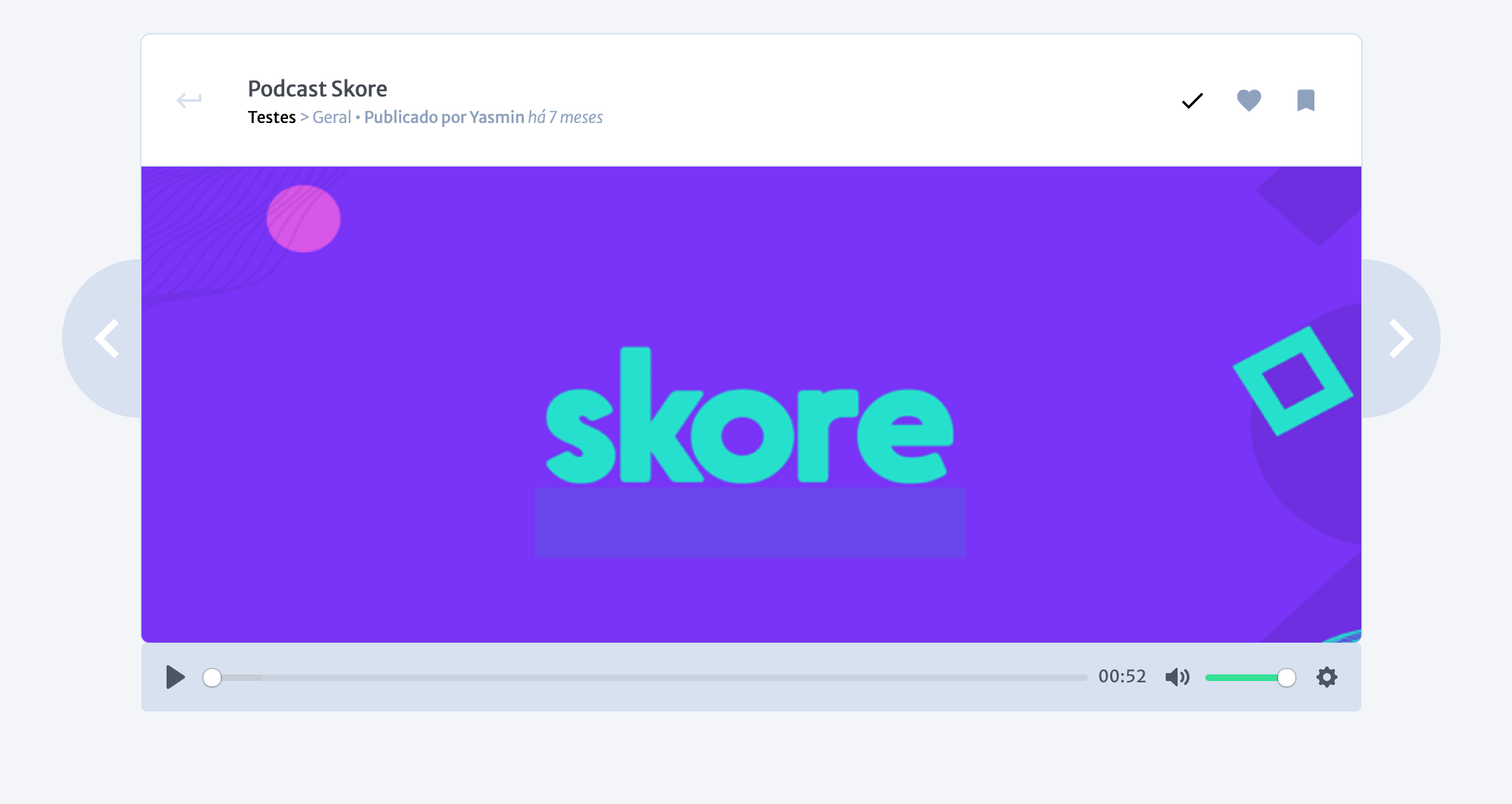Go to next content with right chevron
This screenshot has height=804, width=1512.
pyautogui.click(x=1401, y=339)
